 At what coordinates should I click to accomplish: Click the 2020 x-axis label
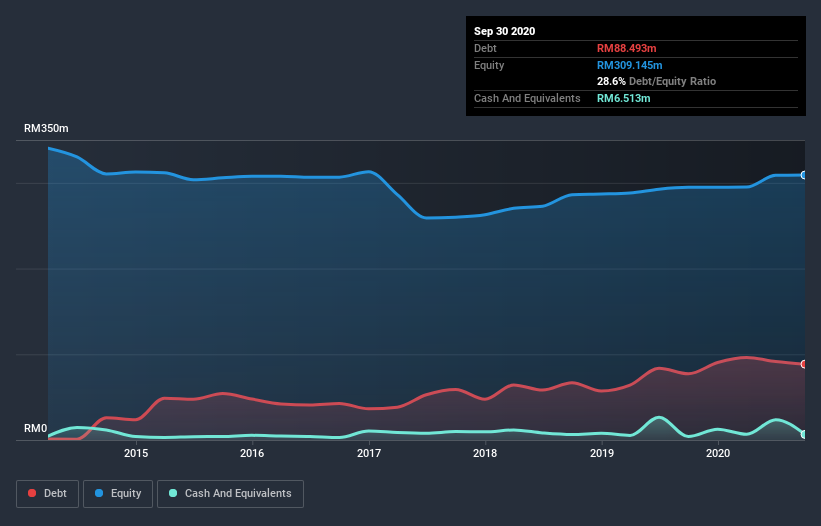(718, 453)
